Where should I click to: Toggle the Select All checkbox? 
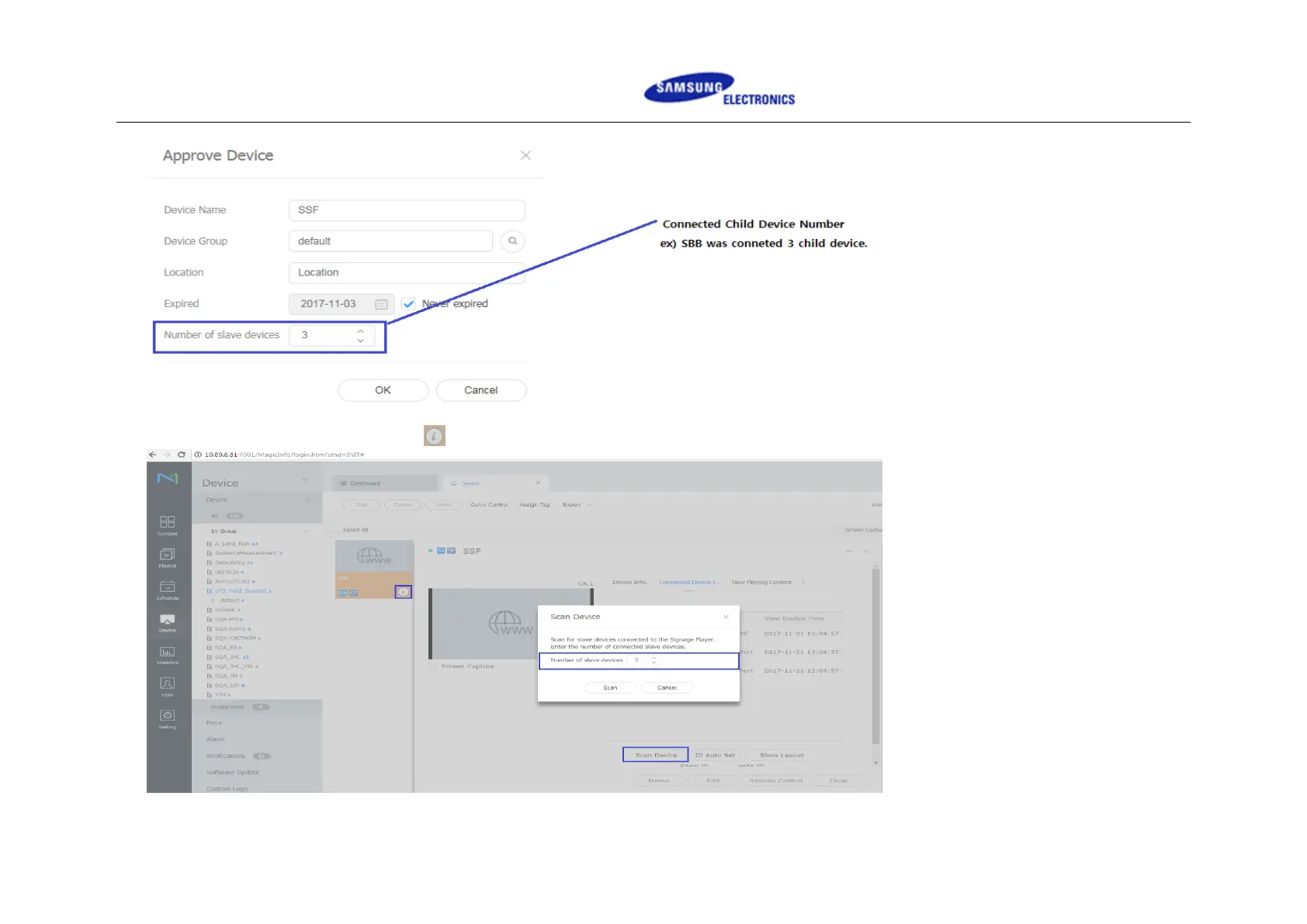point(336,530)
